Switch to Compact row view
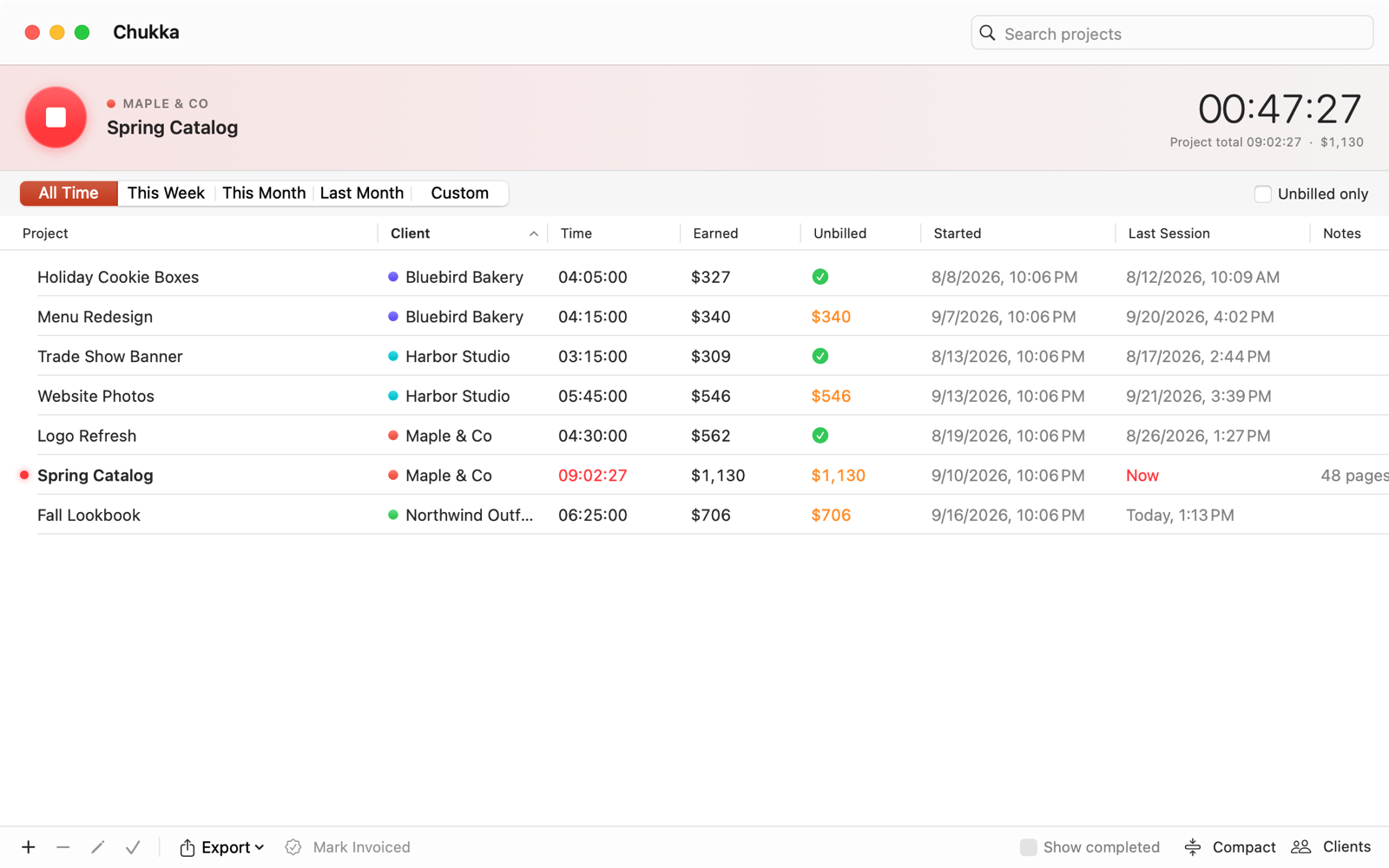Viewport: 1389px width, 868px height. tap(1229, 847)
